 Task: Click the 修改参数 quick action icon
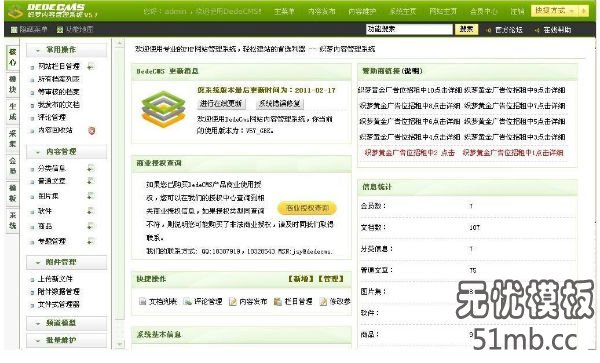(323, 302)
